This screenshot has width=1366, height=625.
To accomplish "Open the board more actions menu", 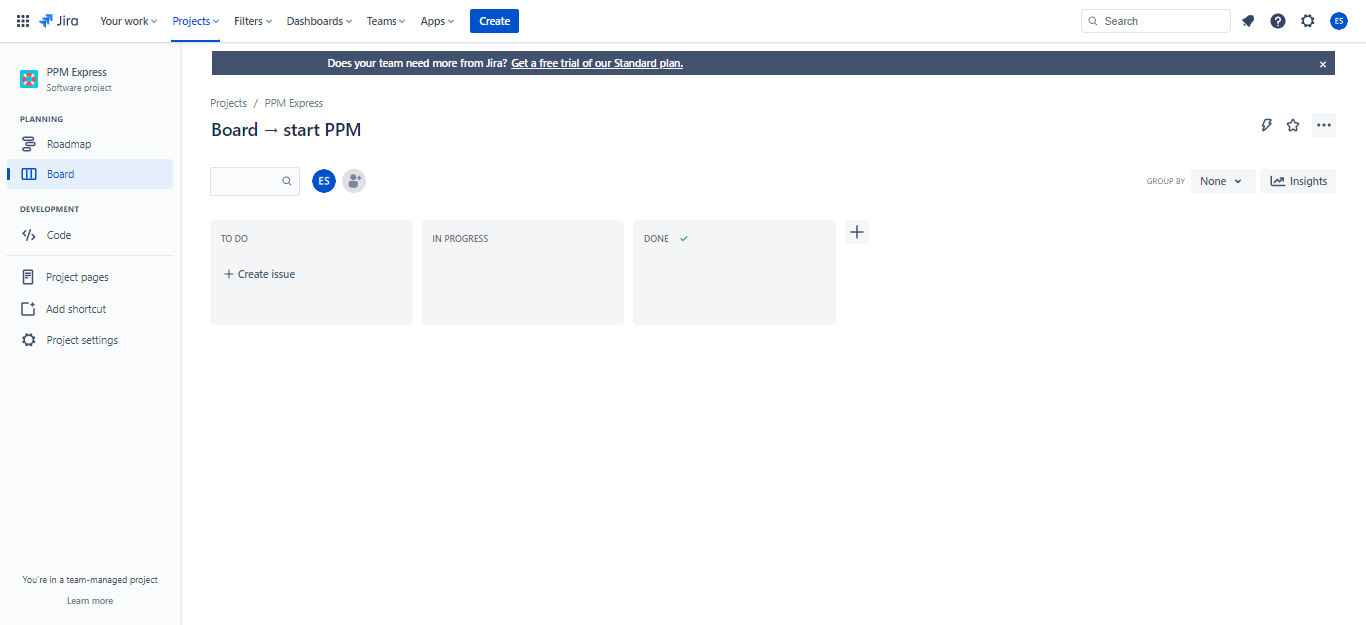I will tap(1324, 125).
